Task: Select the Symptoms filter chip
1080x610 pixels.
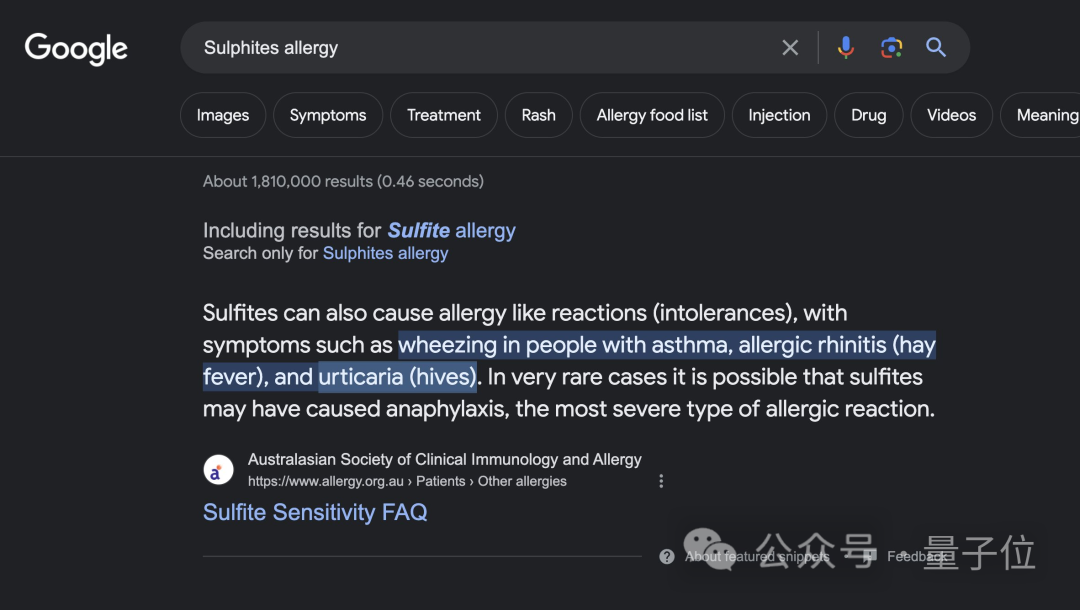Action: tap(328, 115)
